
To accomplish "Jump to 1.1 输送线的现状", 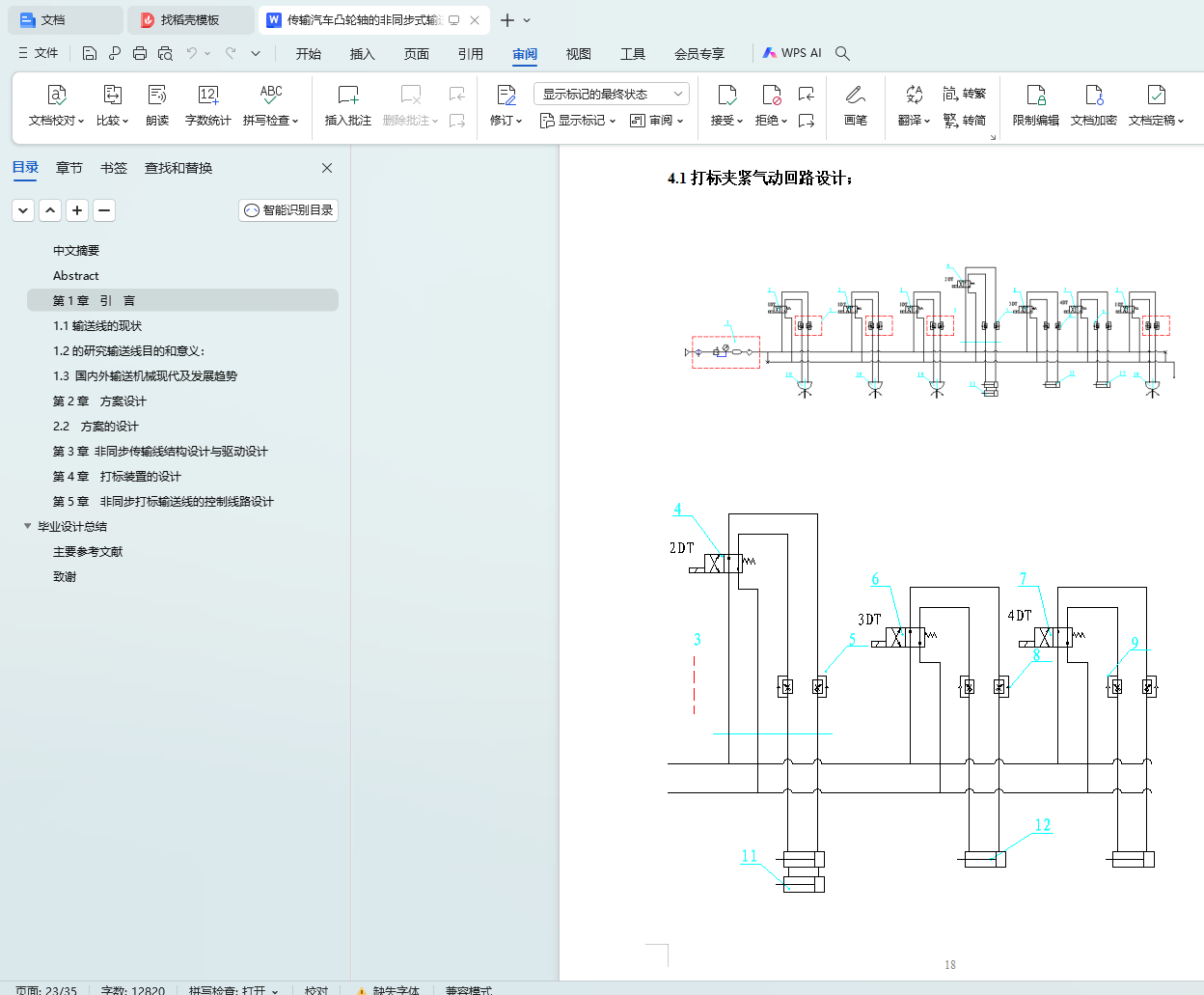I will click(97, 325).
